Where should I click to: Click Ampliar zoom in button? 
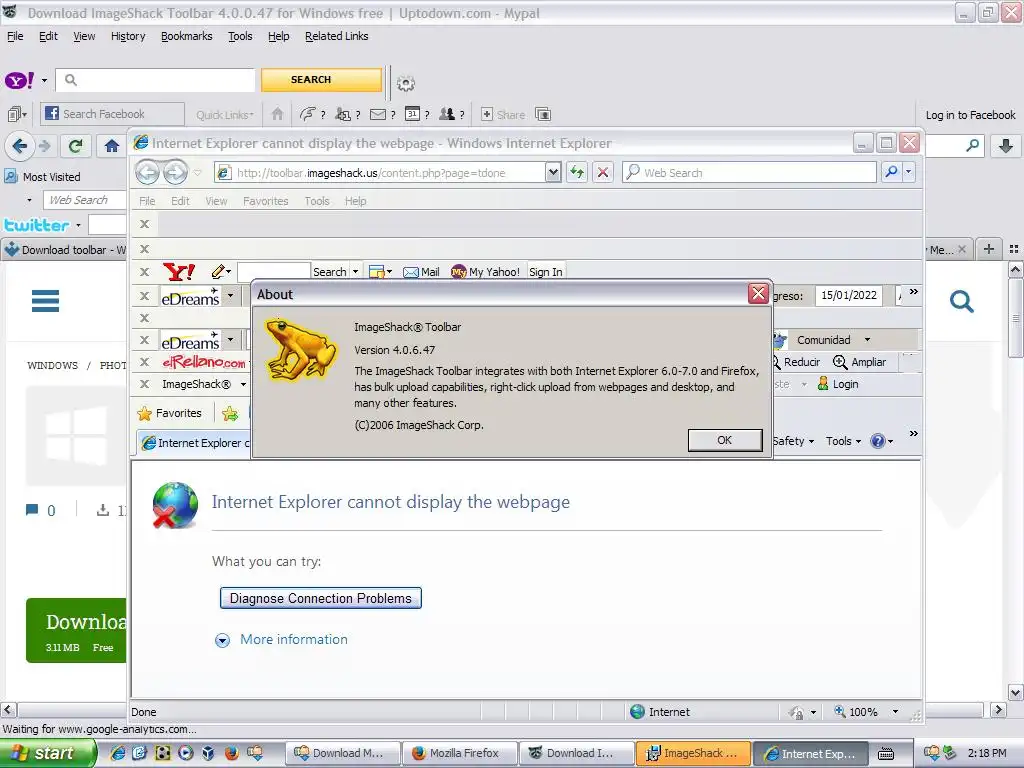pyautogui.click(x=859, y=362)
